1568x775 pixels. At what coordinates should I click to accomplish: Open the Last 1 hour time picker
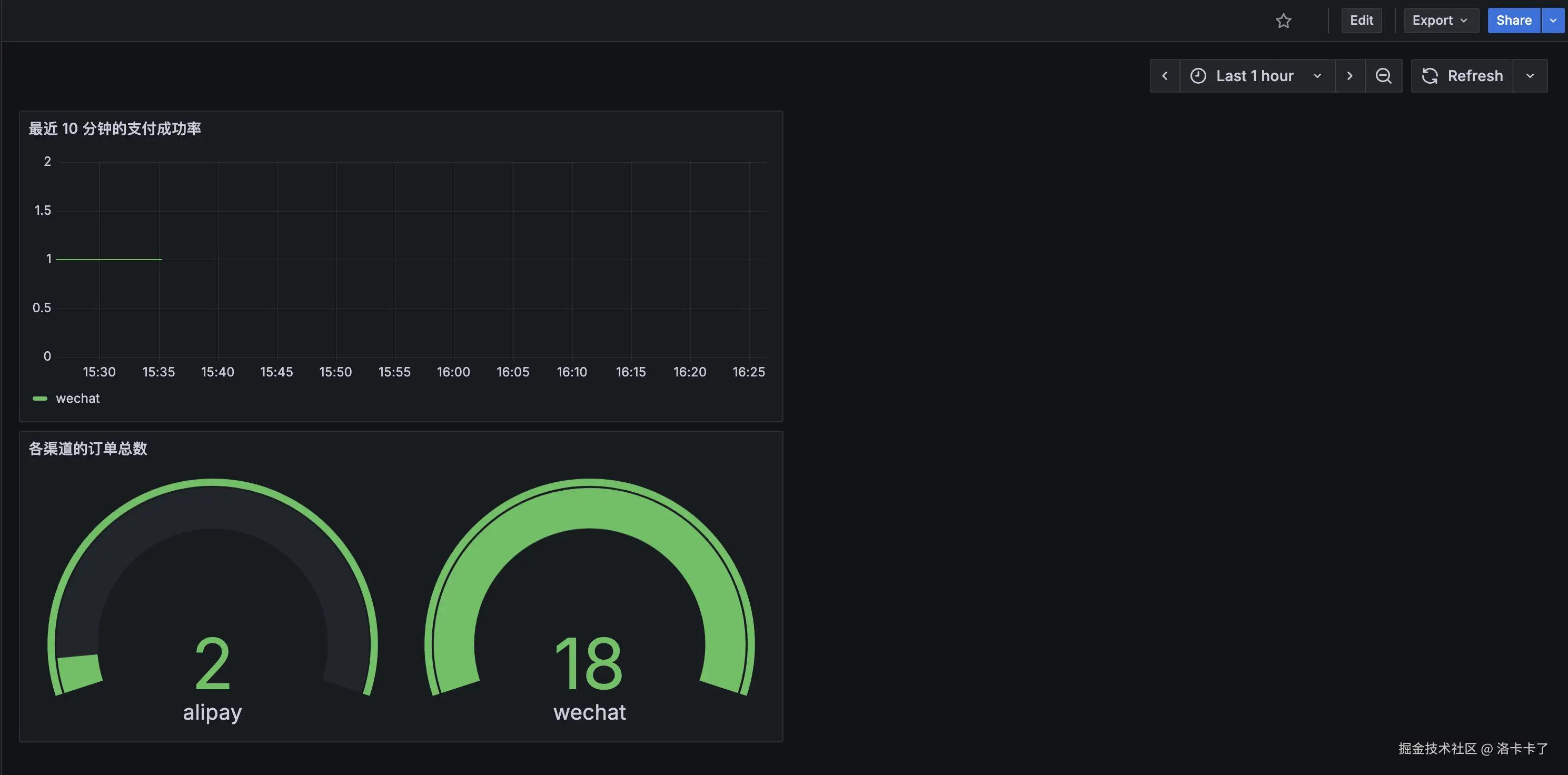point(1255,76)
